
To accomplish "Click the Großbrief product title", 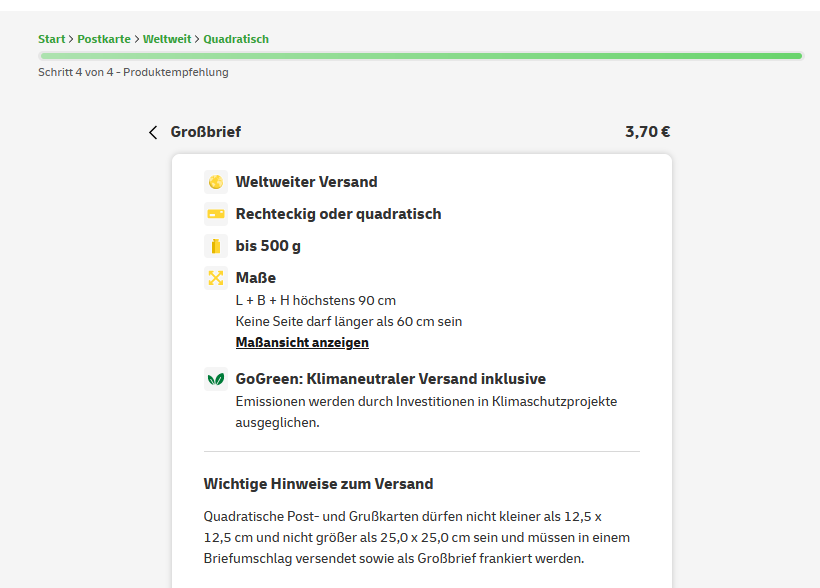I will (205, 132).
